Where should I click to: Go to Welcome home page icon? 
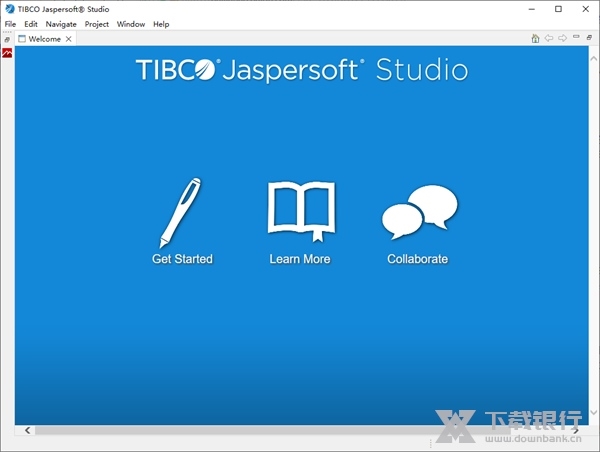click(x=536, y=39)
